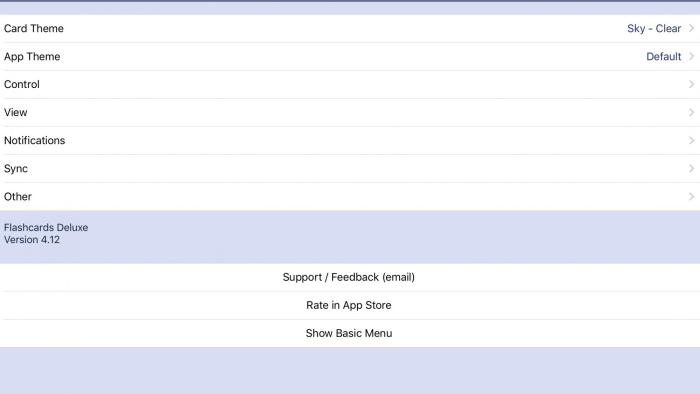Image resolution: width=700 pixels, height=394 pixels.
Task: Open the Control settings row
Action: [350, 84]
